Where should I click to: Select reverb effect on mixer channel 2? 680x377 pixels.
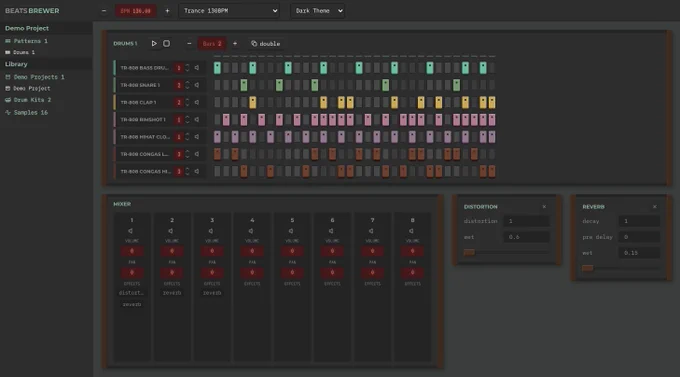(x=172, y=293)
